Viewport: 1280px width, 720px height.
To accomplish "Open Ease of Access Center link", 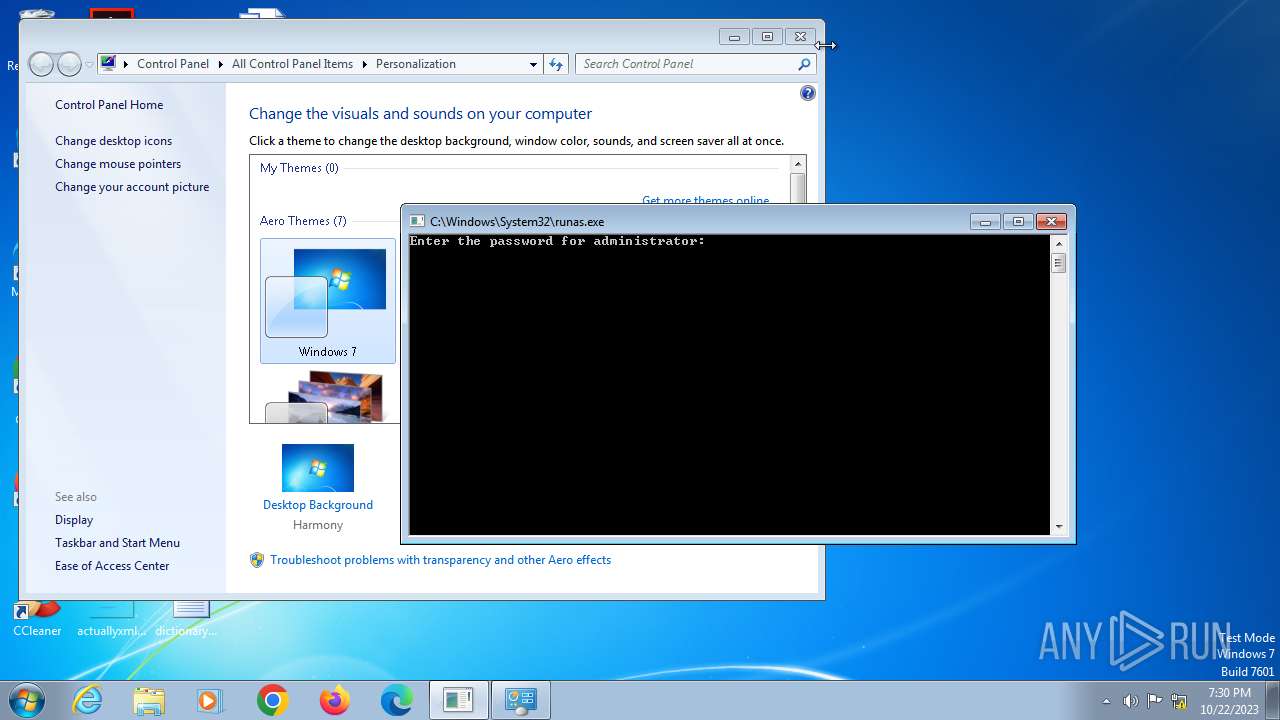I will point(112,566).
